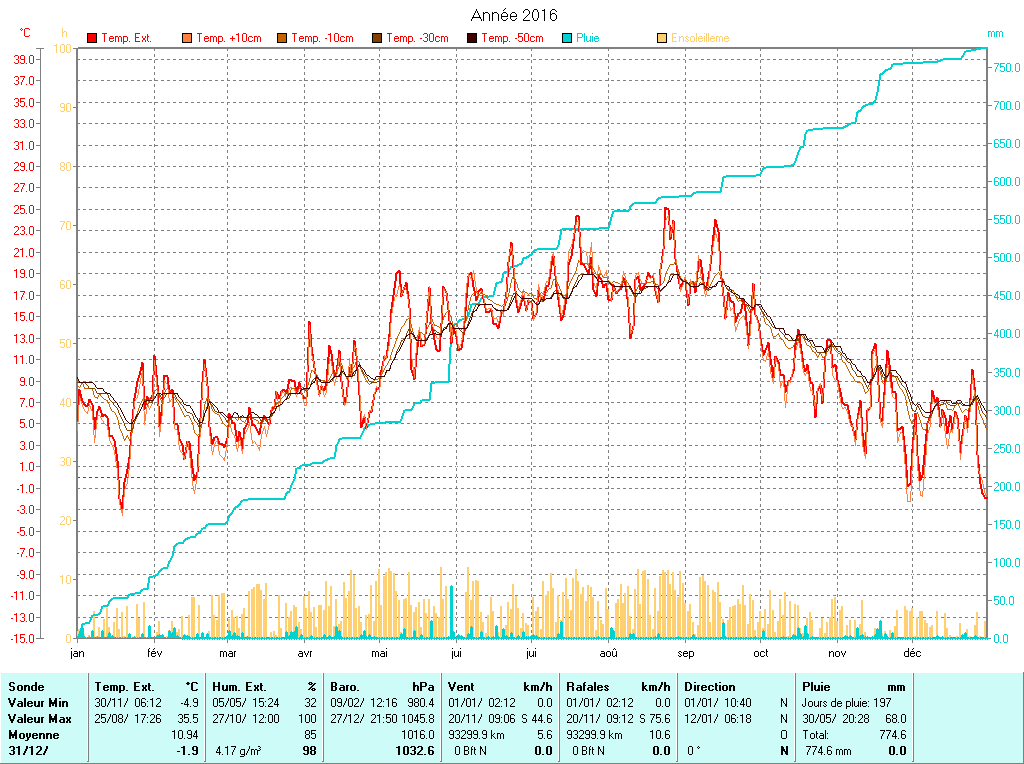Image resolution: width=1024 pixels, height=764 pixels.
Task: Select the 'Valeur Max' row label
Action: [36, 719]
